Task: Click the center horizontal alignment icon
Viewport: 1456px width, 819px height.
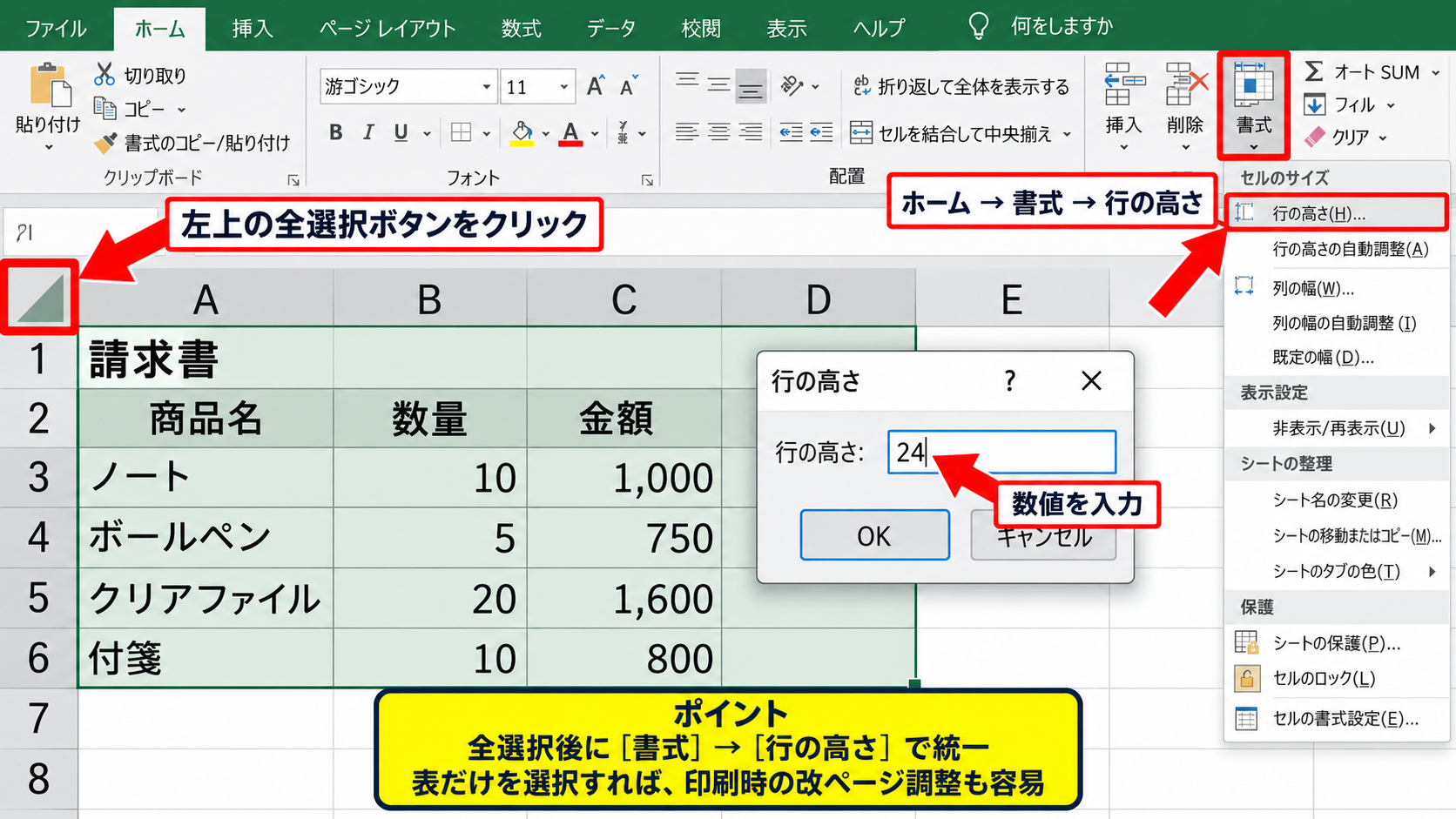Action: pos(718,131)
